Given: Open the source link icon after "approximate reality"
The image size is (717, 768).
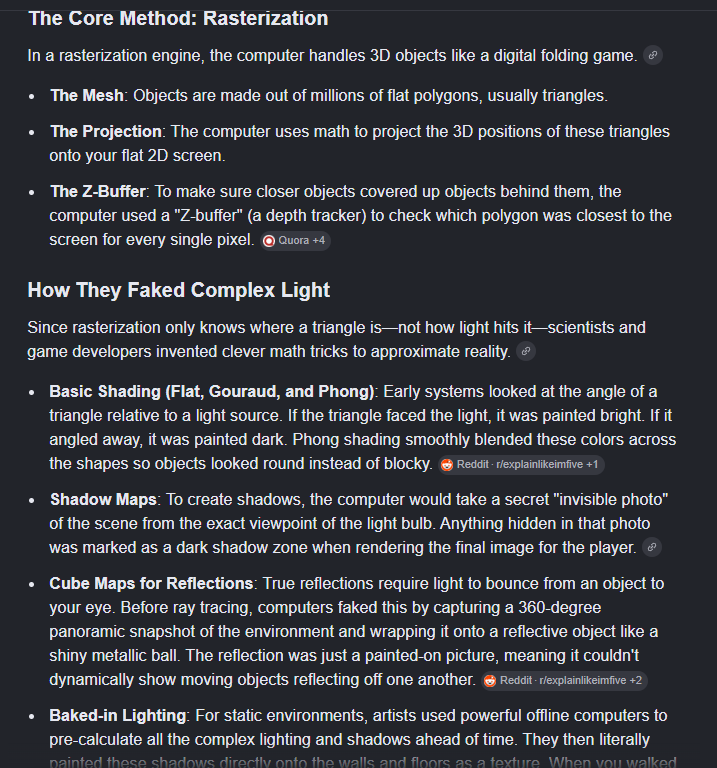Looking at the screenshot, I should 526,351.
